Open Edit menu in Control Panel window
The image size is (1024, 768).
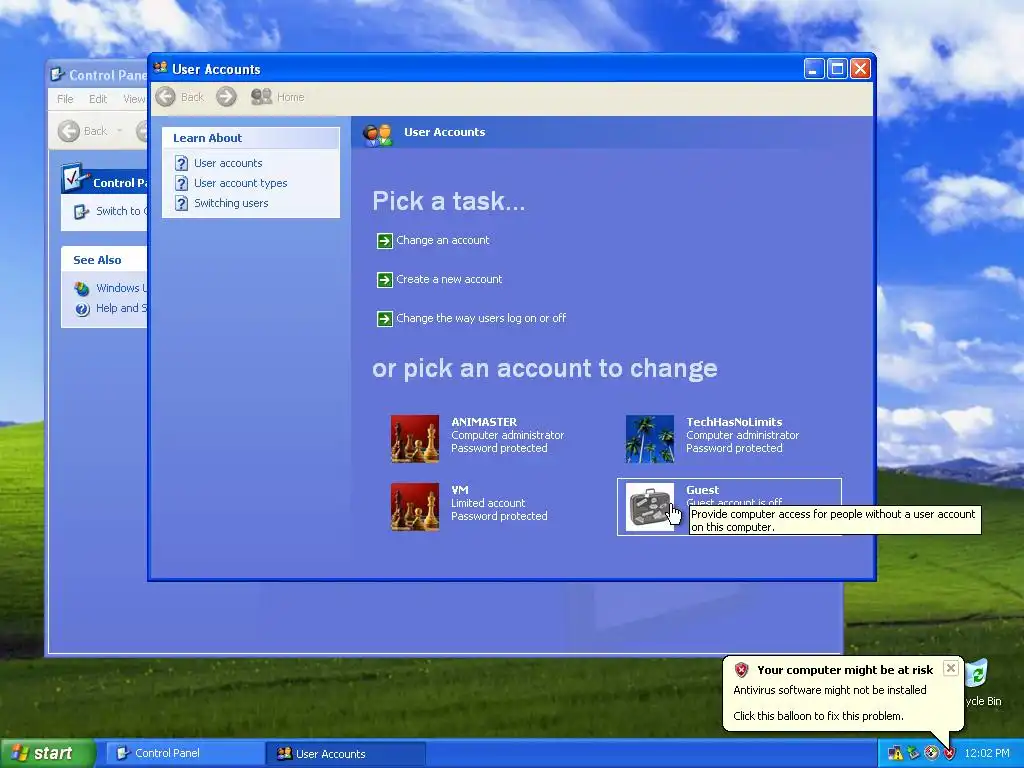(98, 99)
